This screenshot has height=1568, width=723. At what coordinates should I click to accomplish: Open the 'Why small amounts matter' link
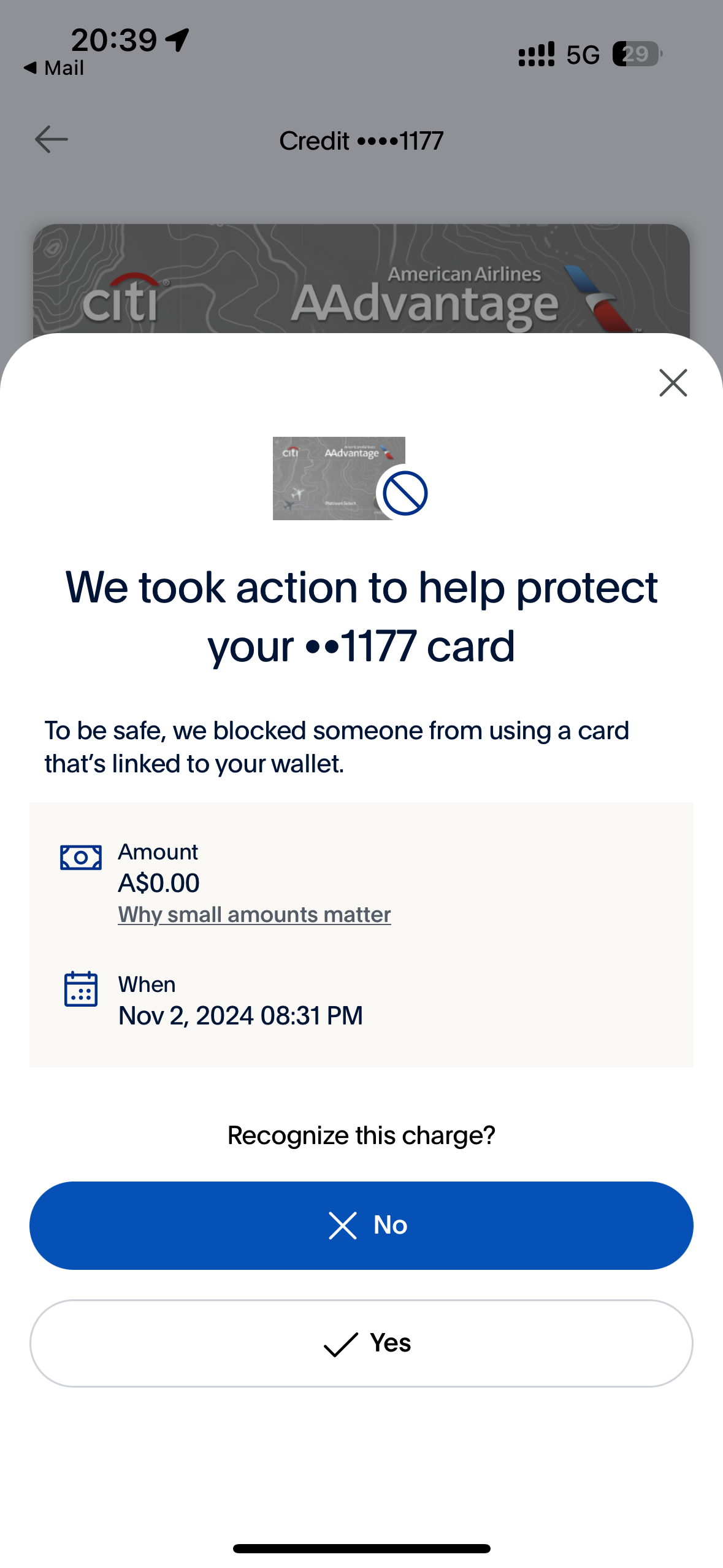254,915
